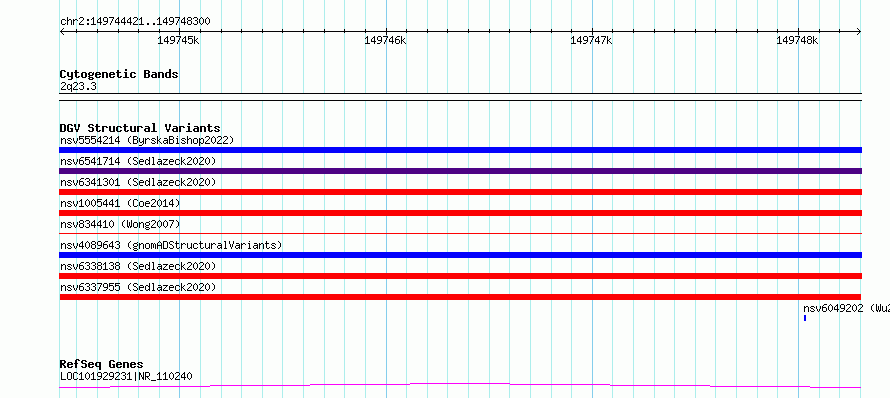Select the RefSeq Genes track title

pyautogui.click(x=102, y=364)
